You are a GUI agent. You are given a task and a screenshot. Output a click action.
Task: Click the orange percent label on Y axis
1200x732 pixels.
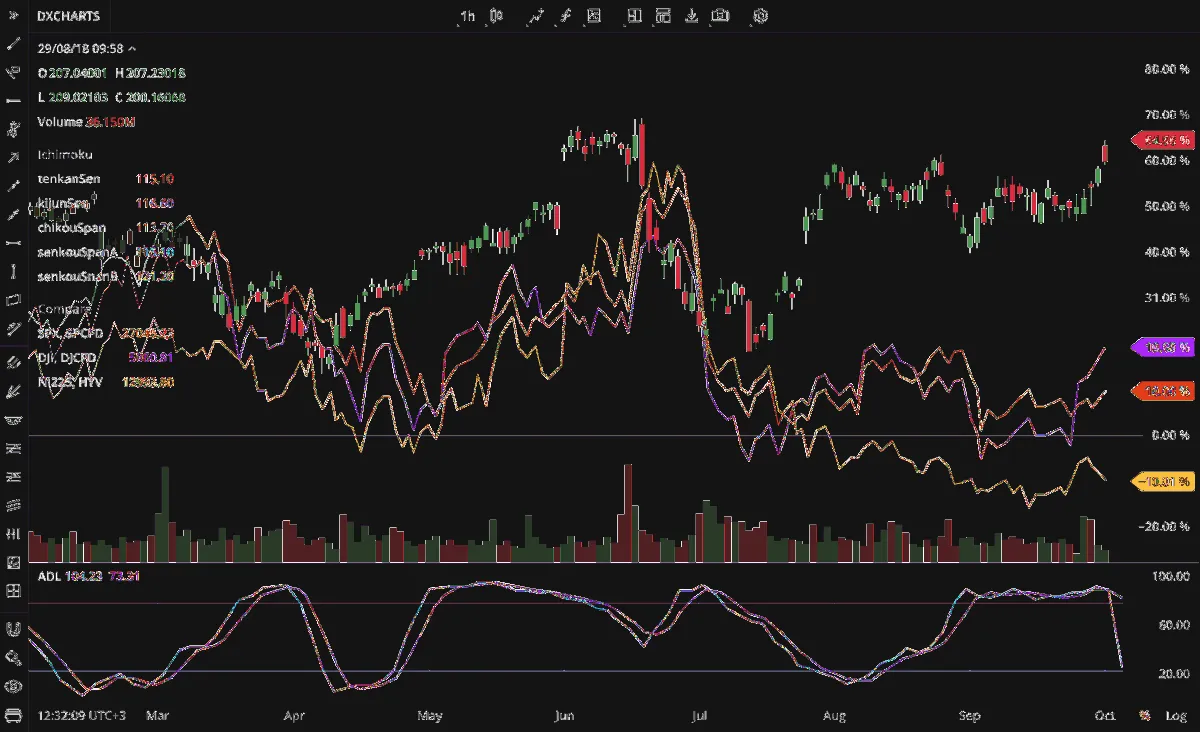1163,390
